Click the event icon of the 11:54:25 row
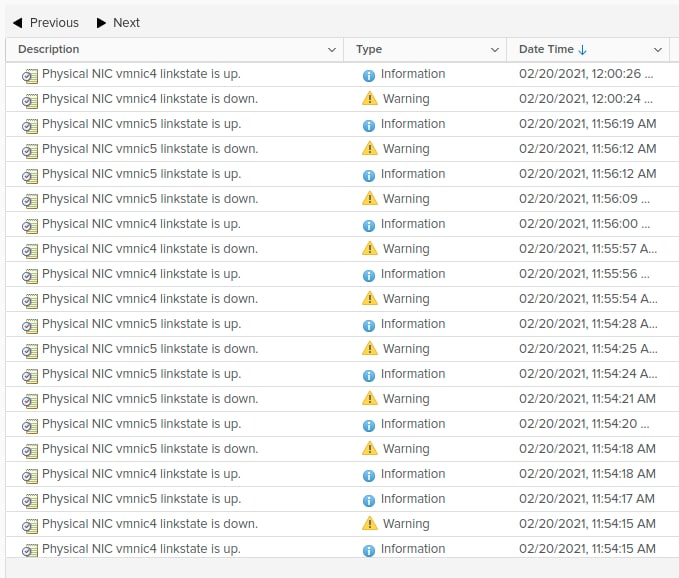The width and height of the screenshot is (679, 578). [x=30, y=351]
